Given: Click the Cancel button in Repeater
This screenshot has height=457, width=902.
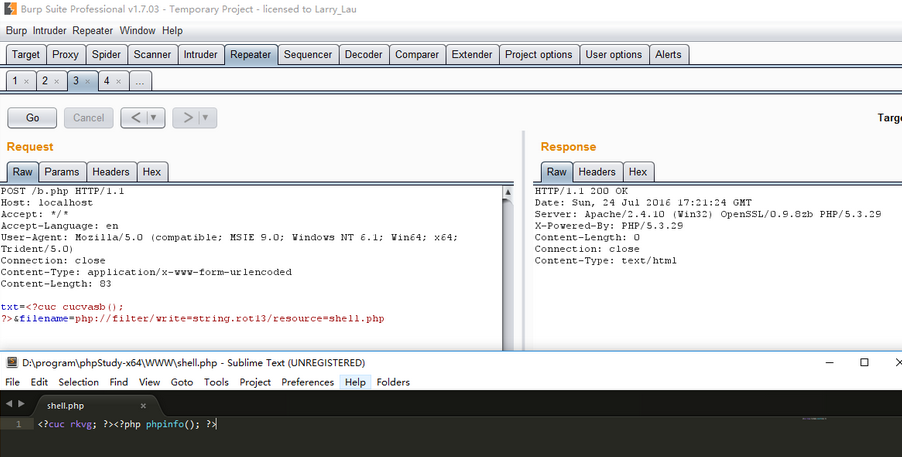Looking at the screenshot, I should [89, 118].
